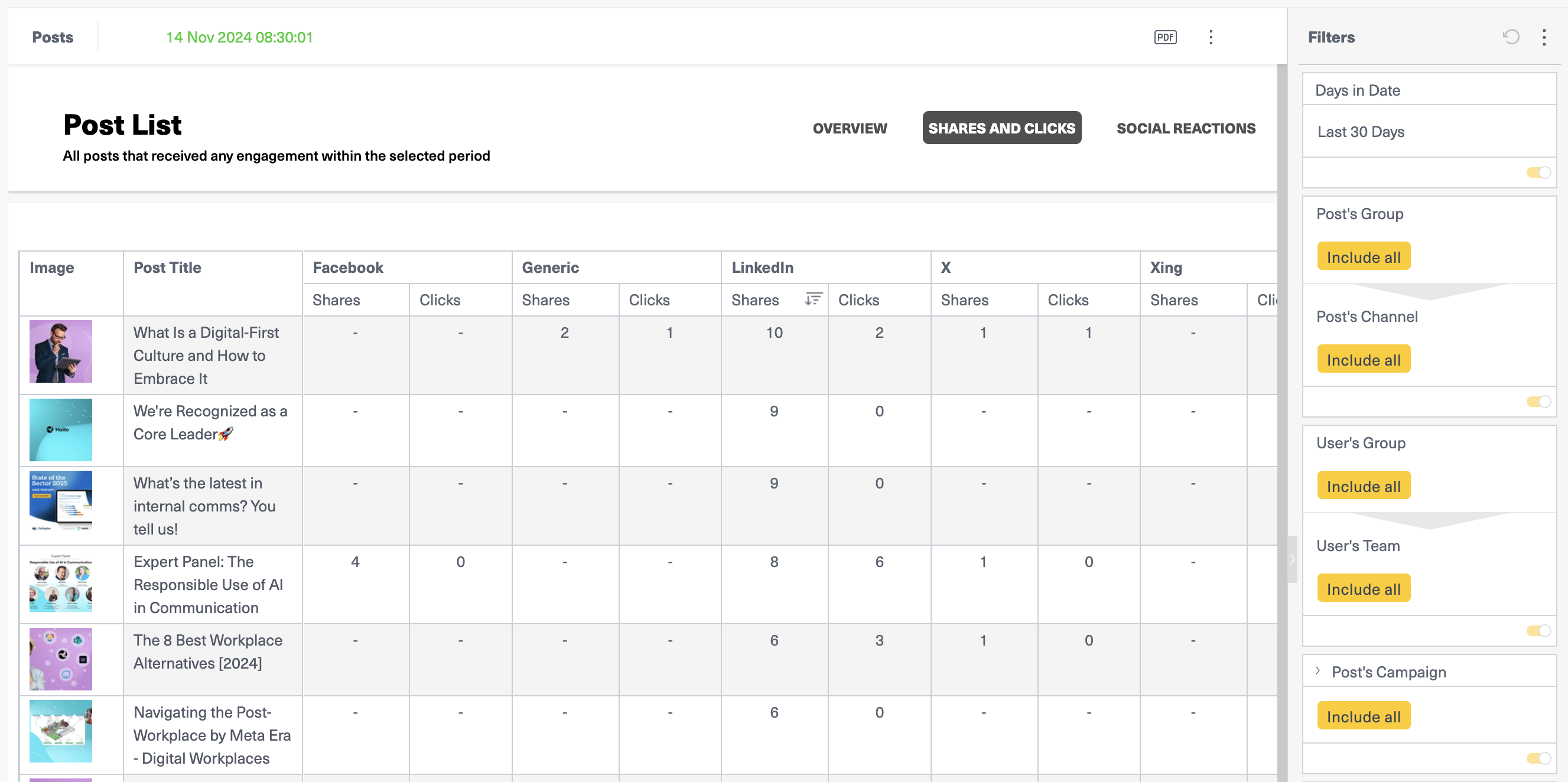
Task: Click X Clicks subheader
Action: click(x=1068, y=299)
